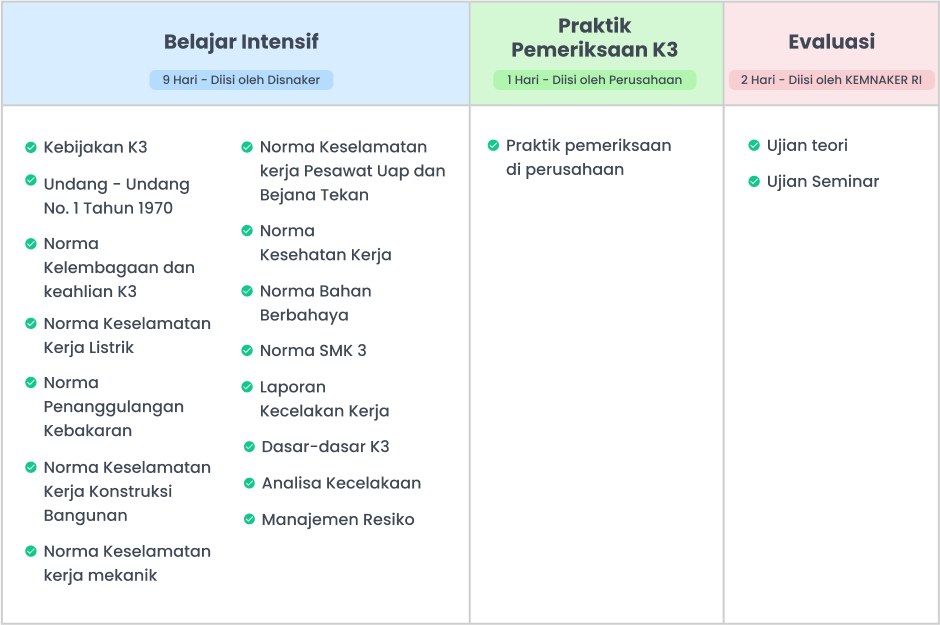Click the green checkmark beside Kebijakan K3
The height and width of the screenshot is (625, 940).
(31, 148)
